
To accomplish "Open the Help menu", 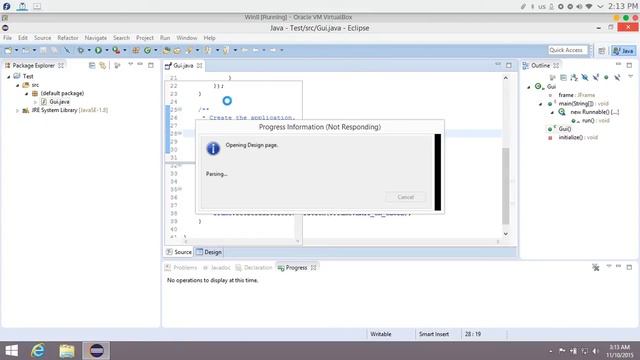I will pos(209,38).
